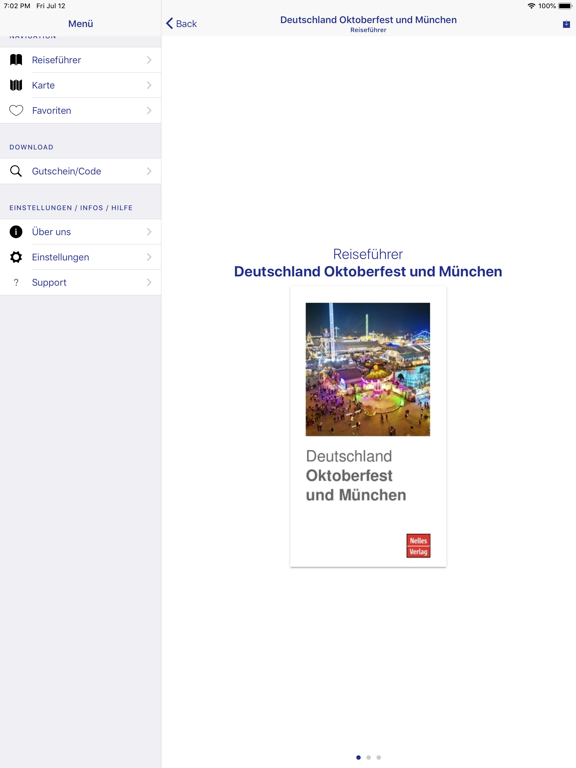Tap the download icon in top-right header
Viewport: 576px width, 768px height.
566,24
